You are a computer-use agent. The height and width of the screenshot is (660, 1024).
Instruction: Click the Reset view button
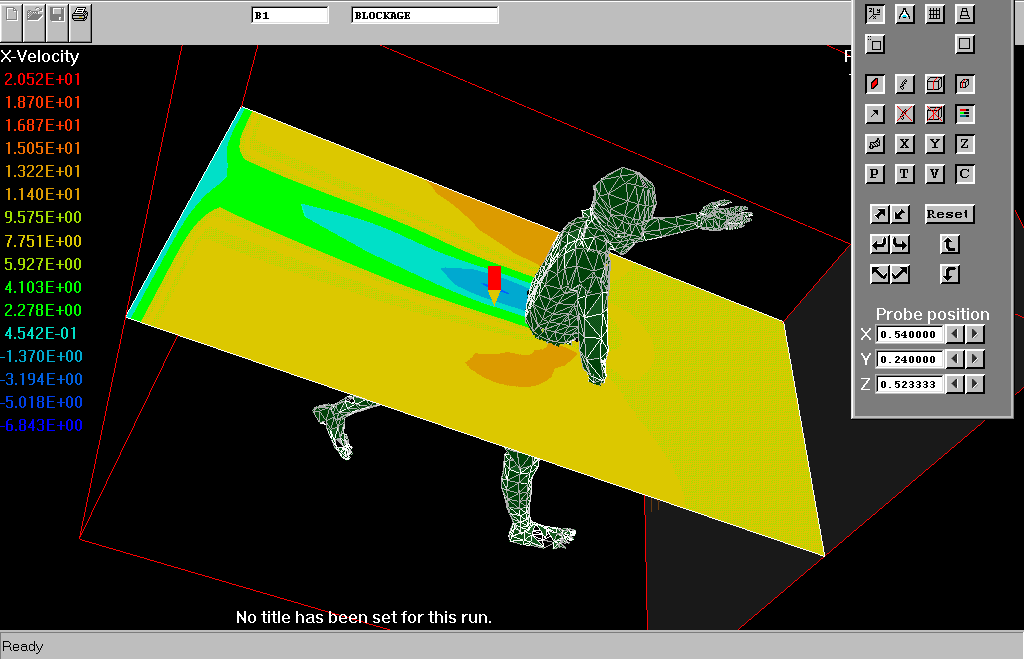948,214
